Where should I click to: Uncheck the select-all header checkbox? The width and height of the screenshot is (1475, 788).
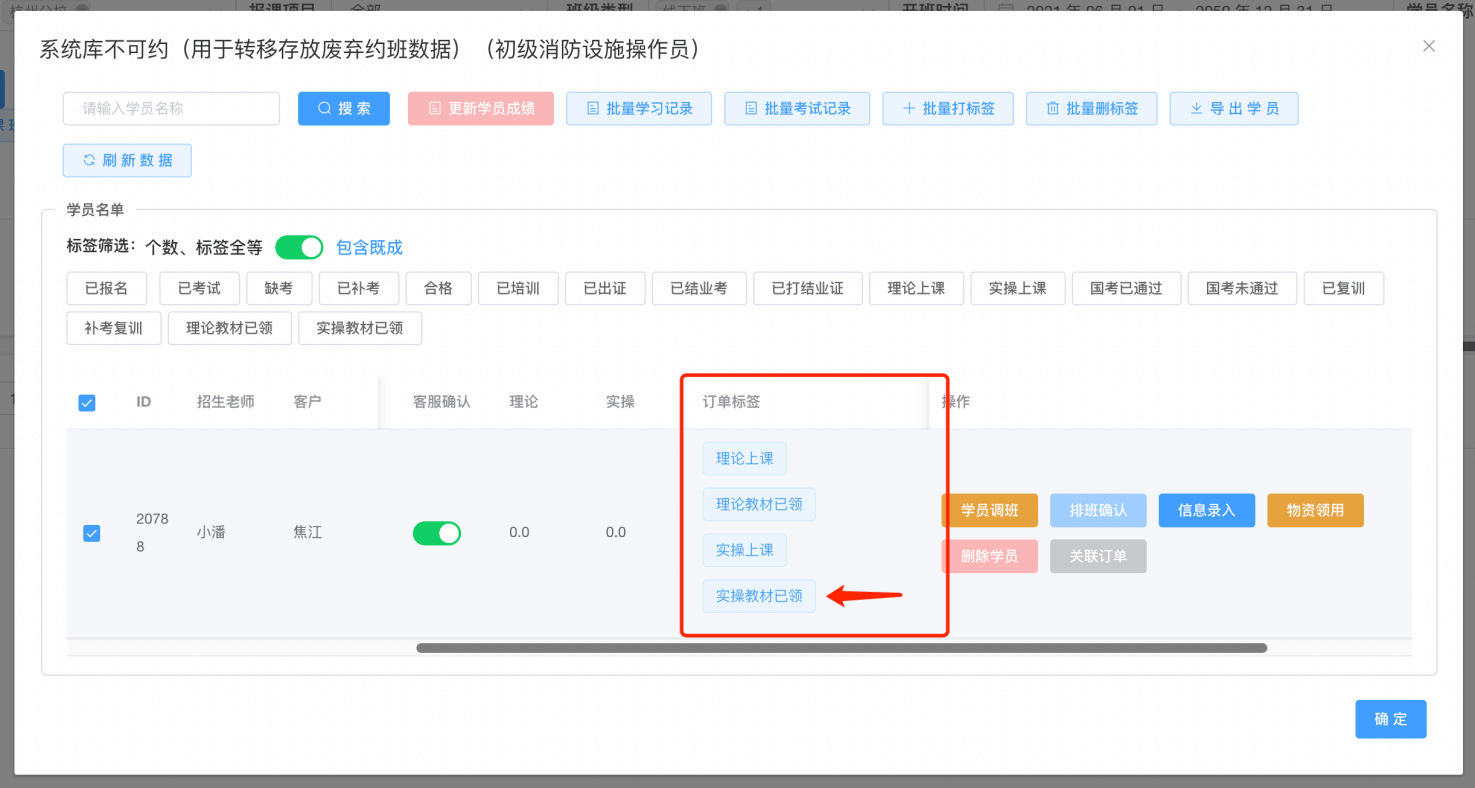tap(87, 402)
